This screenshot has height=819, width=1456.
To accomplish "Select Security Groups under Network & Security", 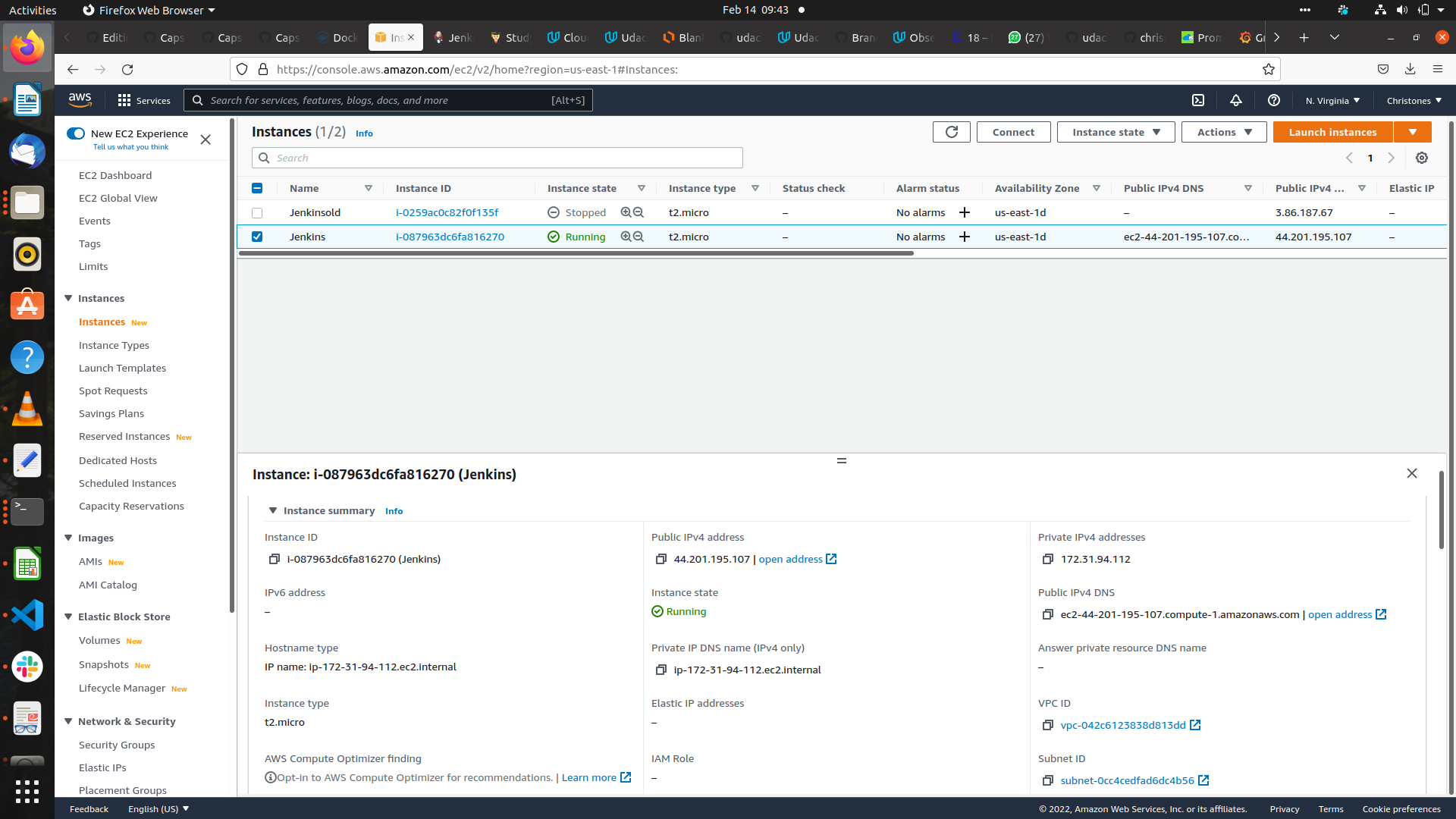I will pyautogui.click(x=116, y=744).
